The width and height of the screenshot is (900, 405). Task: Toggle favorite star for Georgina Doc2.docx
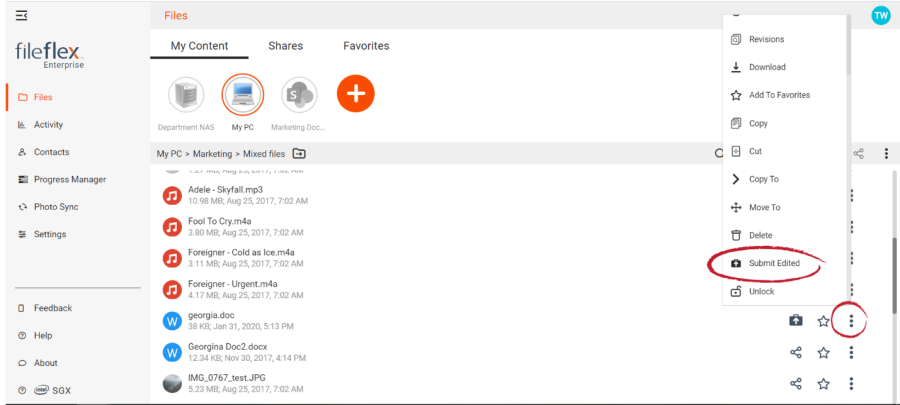point(824,353)
